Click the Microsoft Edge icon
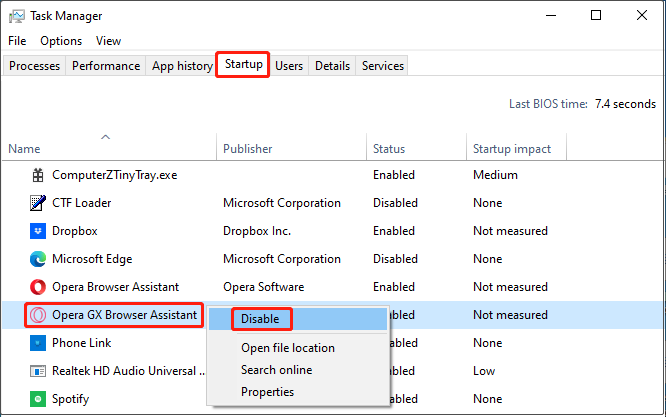 point(38,259)
